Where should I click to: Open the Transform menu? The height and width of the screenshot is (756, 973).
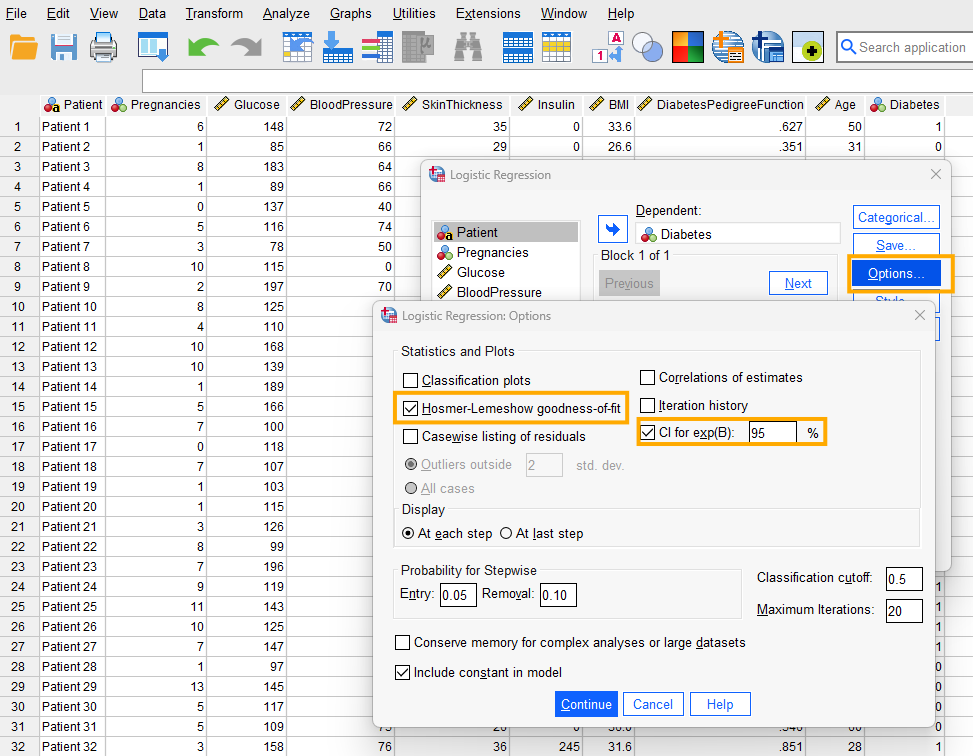click(214, 14)
